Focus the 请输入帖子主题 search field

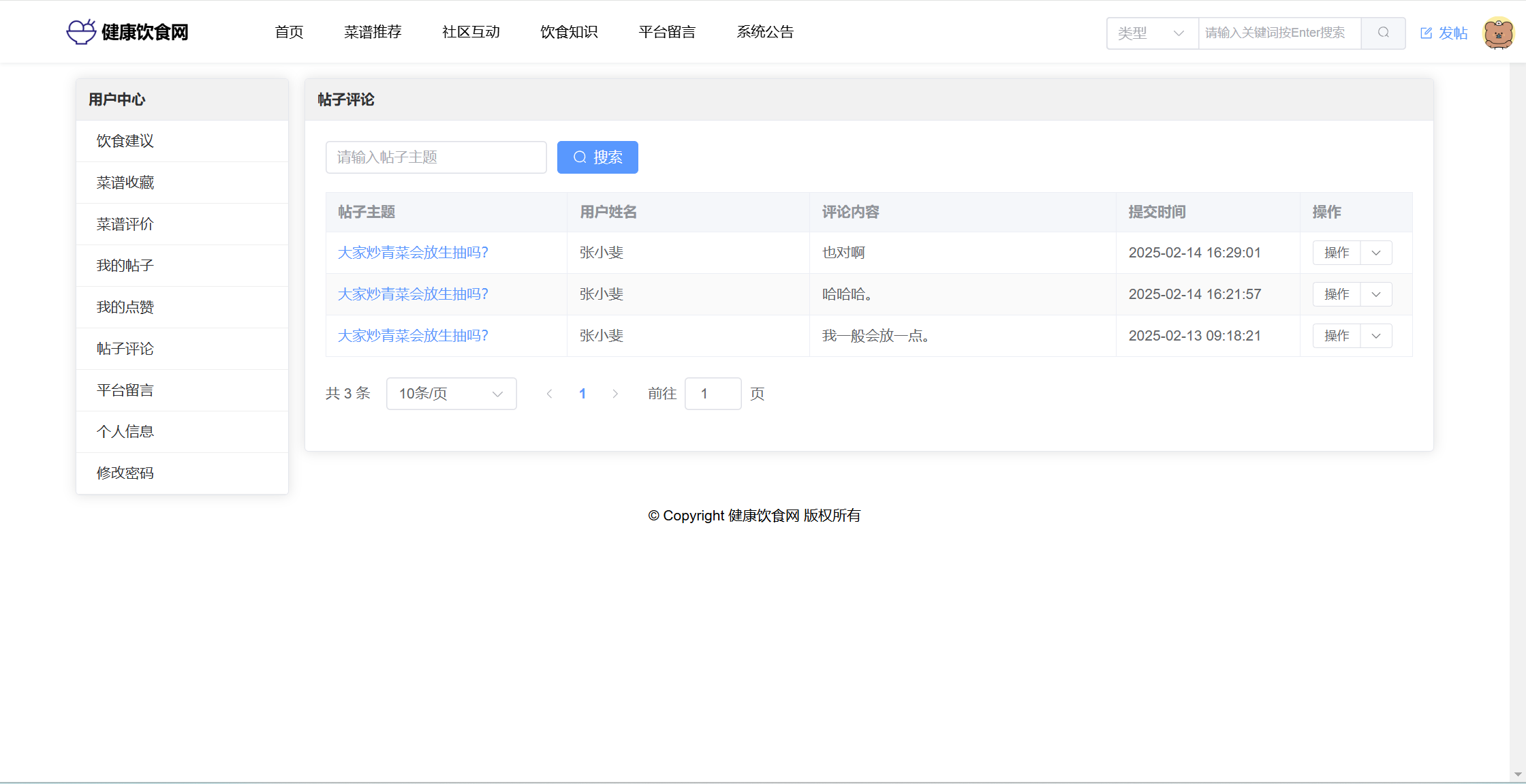coord(436,157)
